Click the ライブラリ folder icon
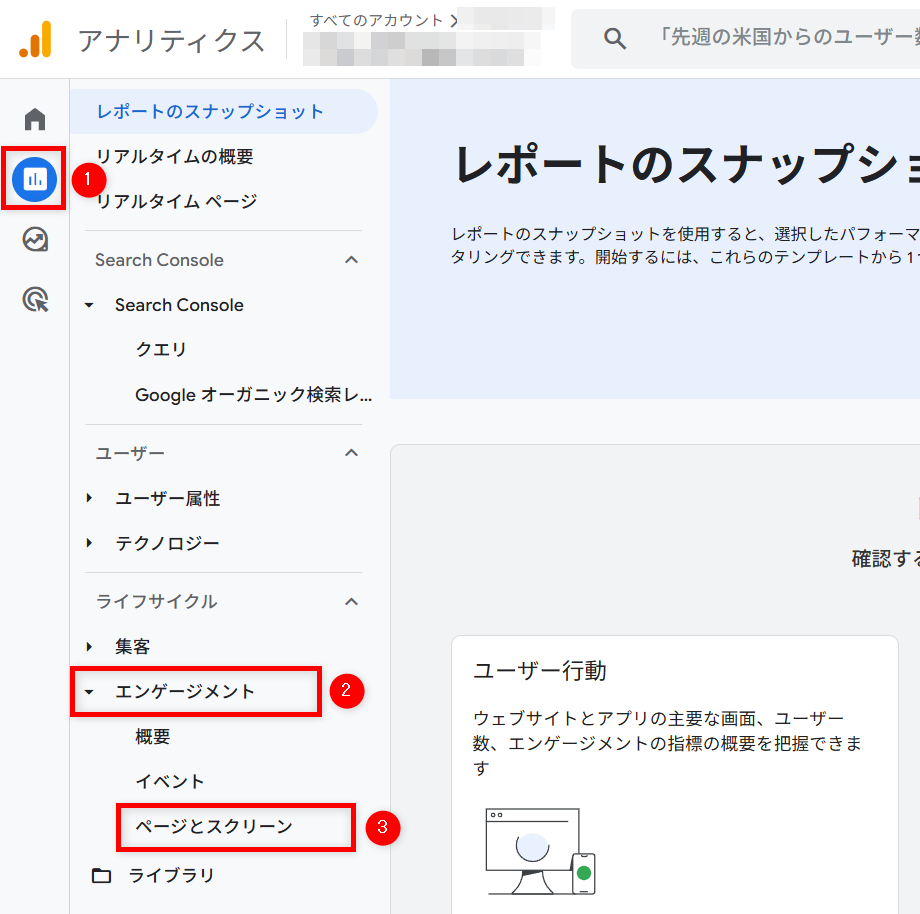 coord(101,876)
